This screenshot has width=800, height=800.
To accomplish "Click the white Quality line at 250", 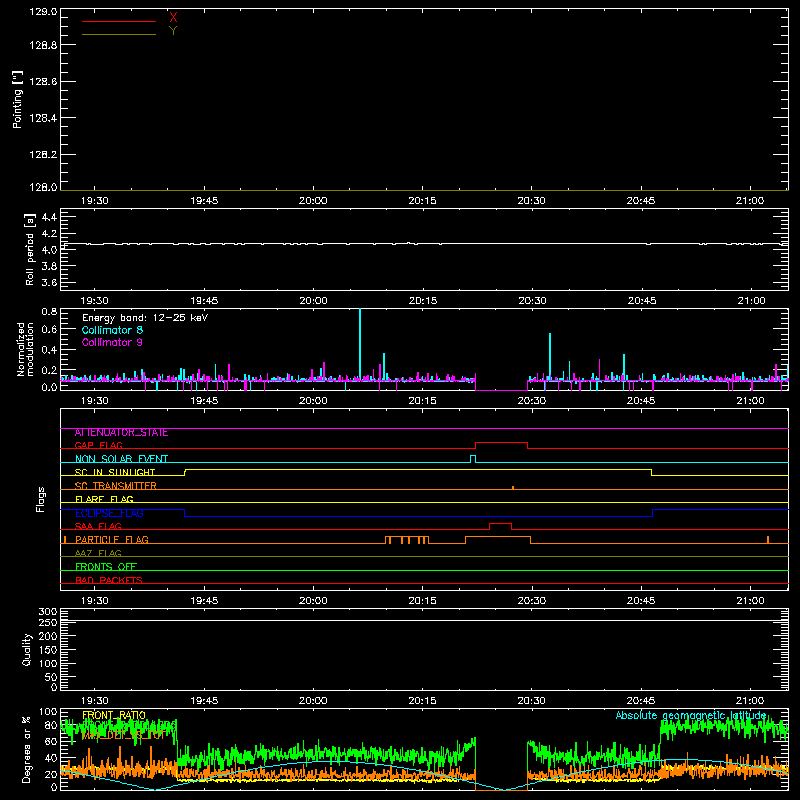I will point(424,620).
